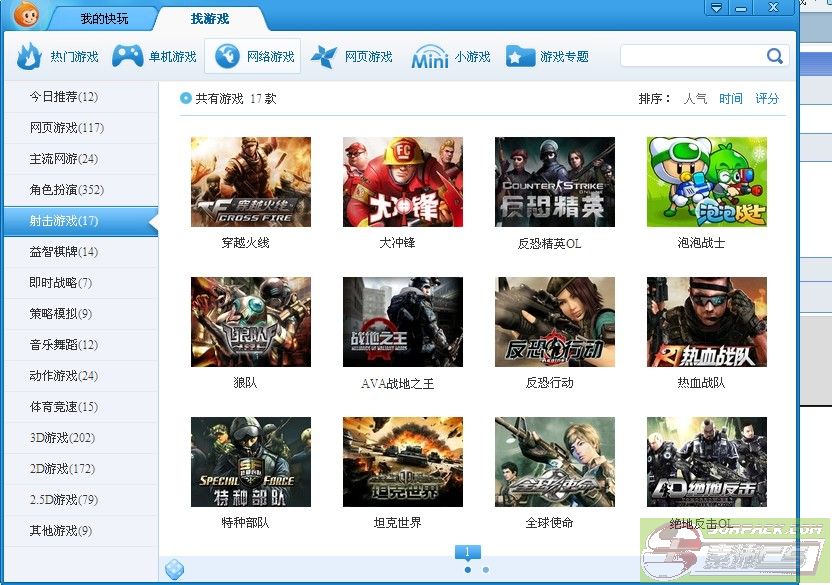Sort games by 时间
The width and height of the screenshot is (832, 585).
pos(730,99)
